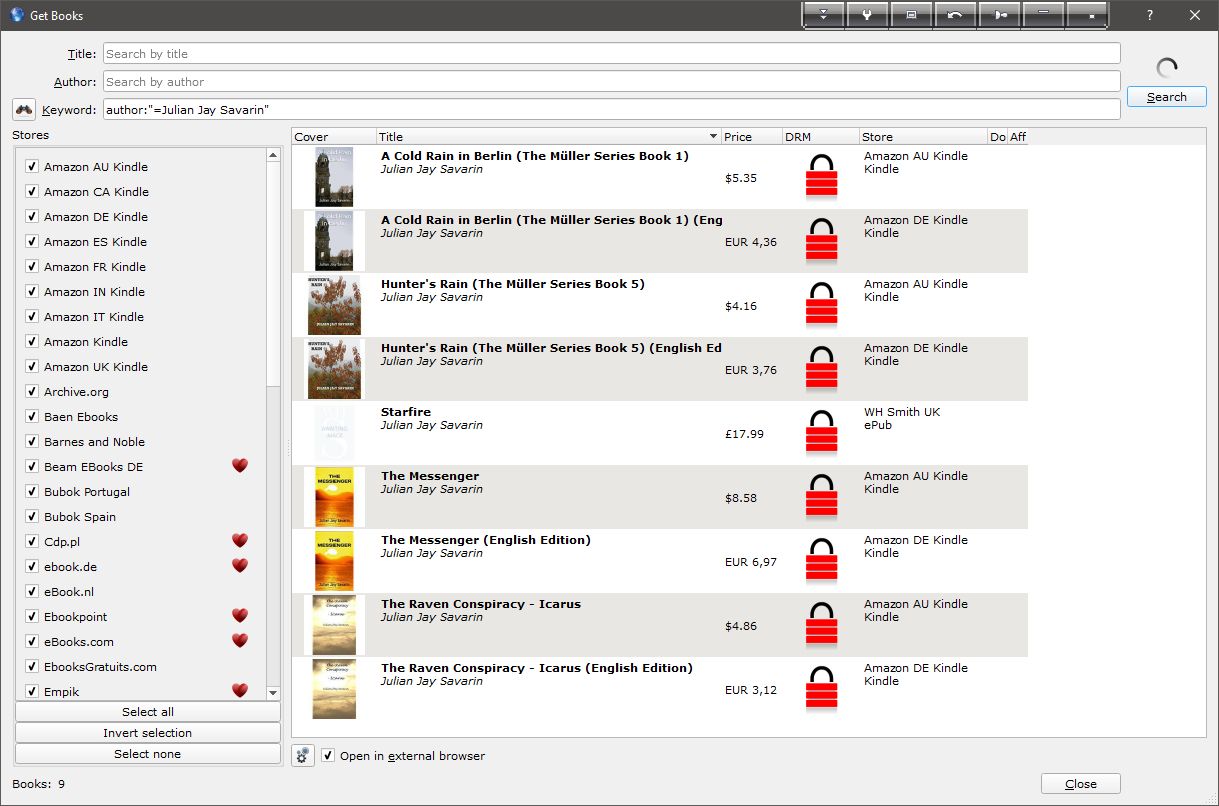Image resolution: width=1219 pixels, height=806 pixels.
Task: Uncheck the Amazon CA Kindle store checkbox
Action: (x=32, y=191)
